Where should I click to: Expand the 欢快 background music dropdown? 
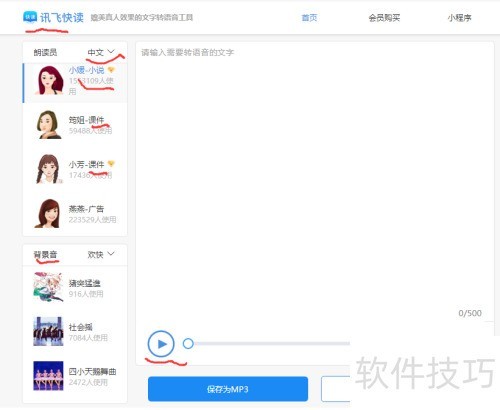point(101,255)
